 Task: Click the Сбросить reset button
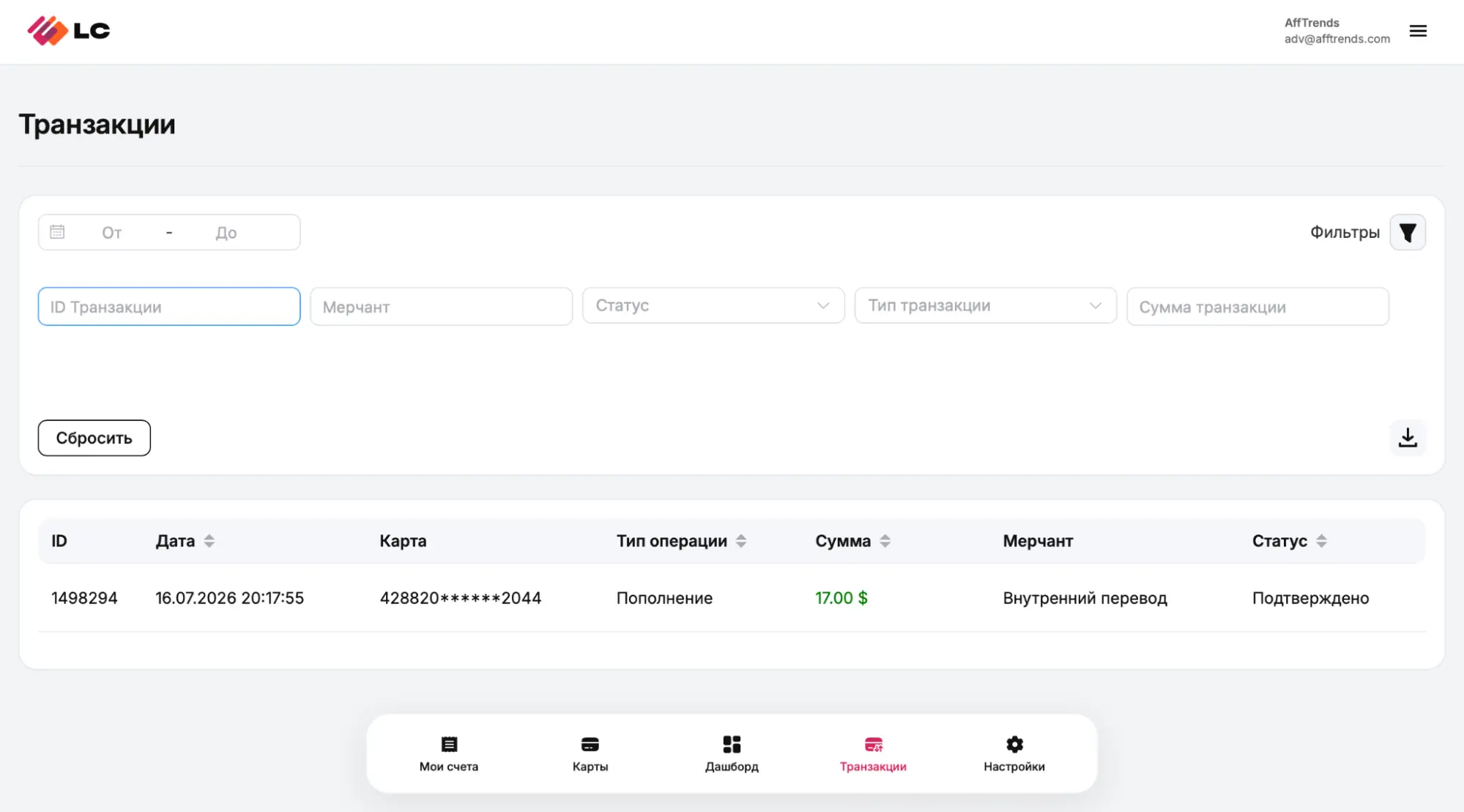(x=94, y=438)
